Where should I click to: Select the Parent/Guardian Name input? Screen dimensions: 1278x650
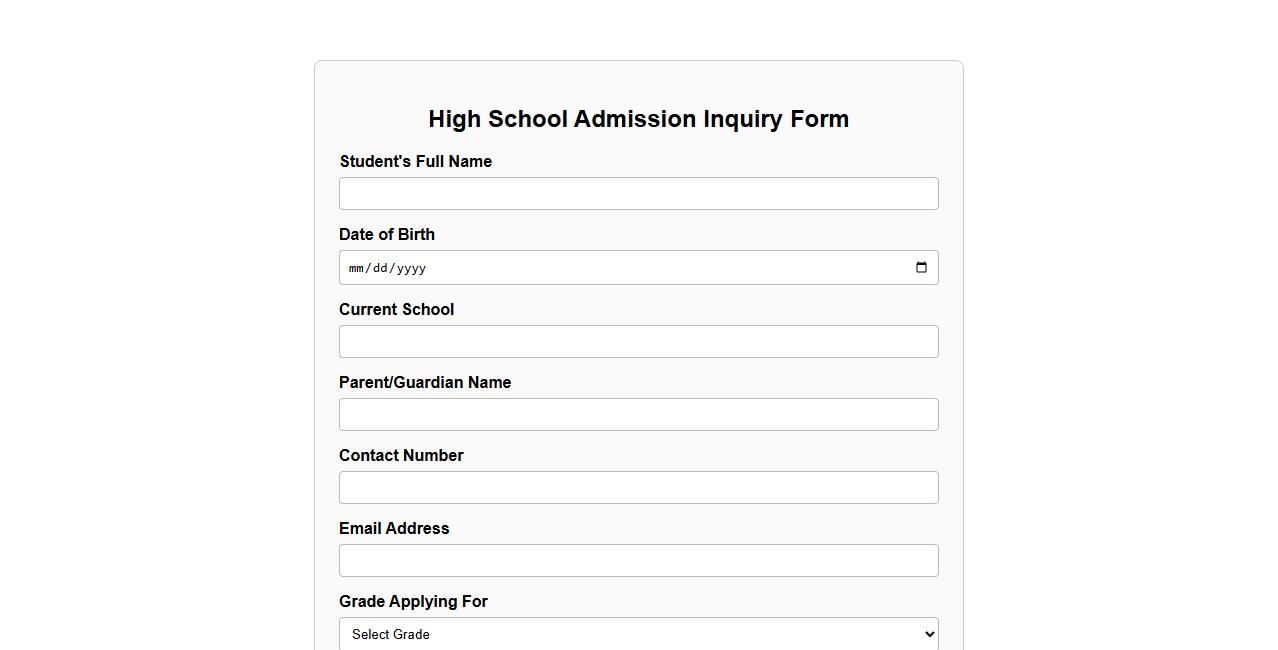coord(638,414)
